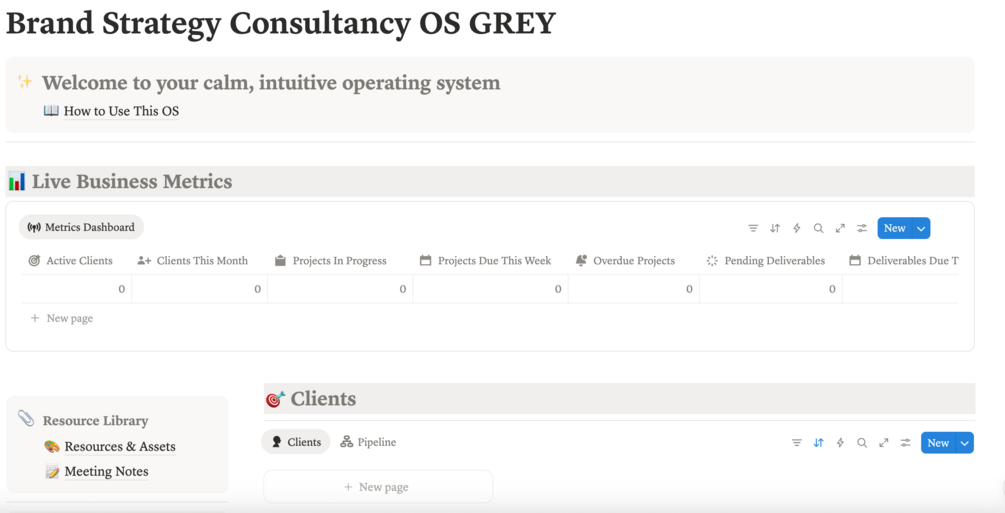Screen dimensions: 1005x513
Task: Open the Meeting Notes page
Action: click(106, 472)
